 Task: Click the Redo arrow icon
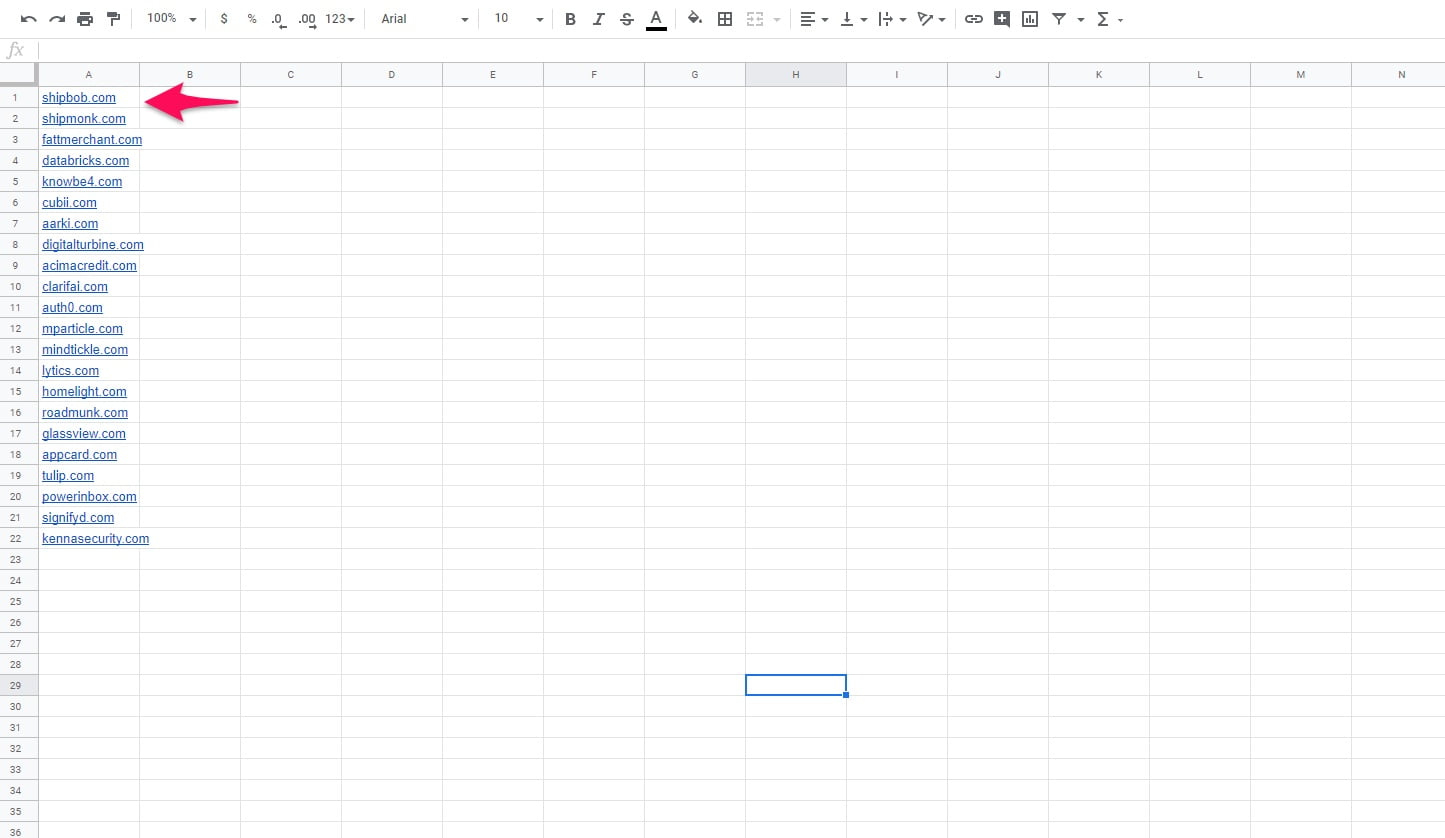pyautogui.click(x=57, y=19)
